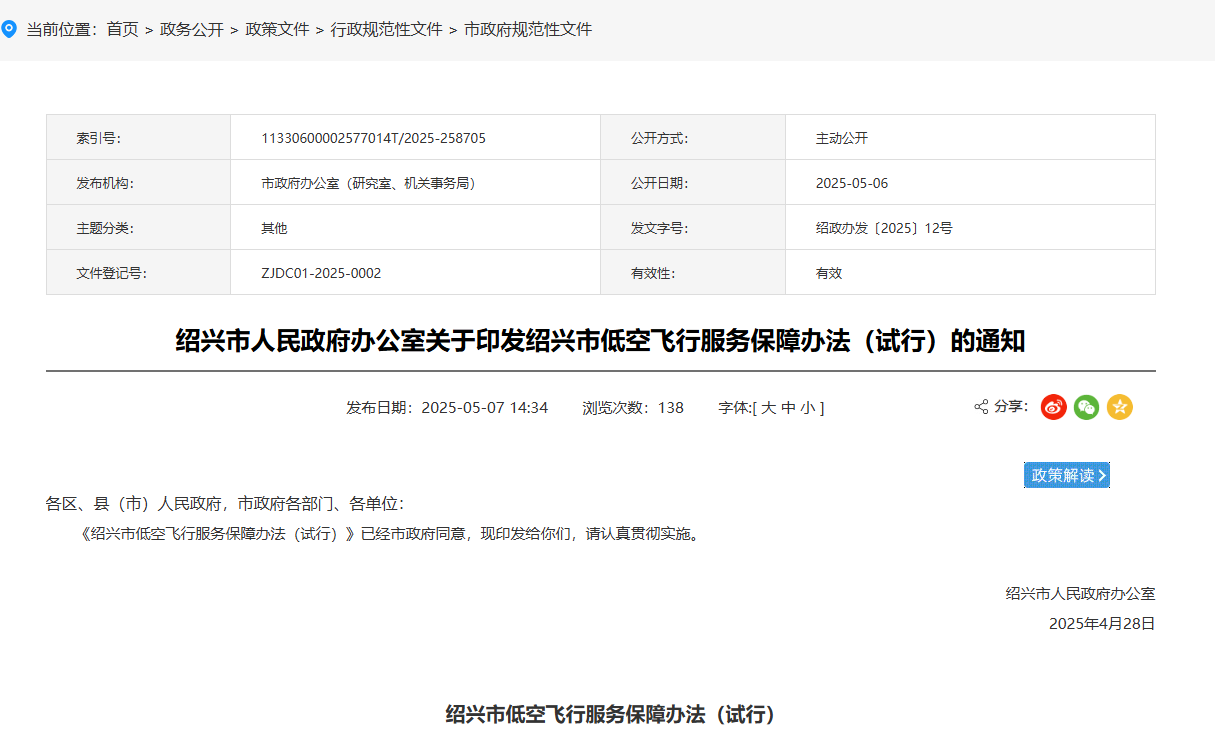1215x738 pixels.
Task: Click the signature 绍兴市人民政府办公室
Action: tap(1080, 593)
